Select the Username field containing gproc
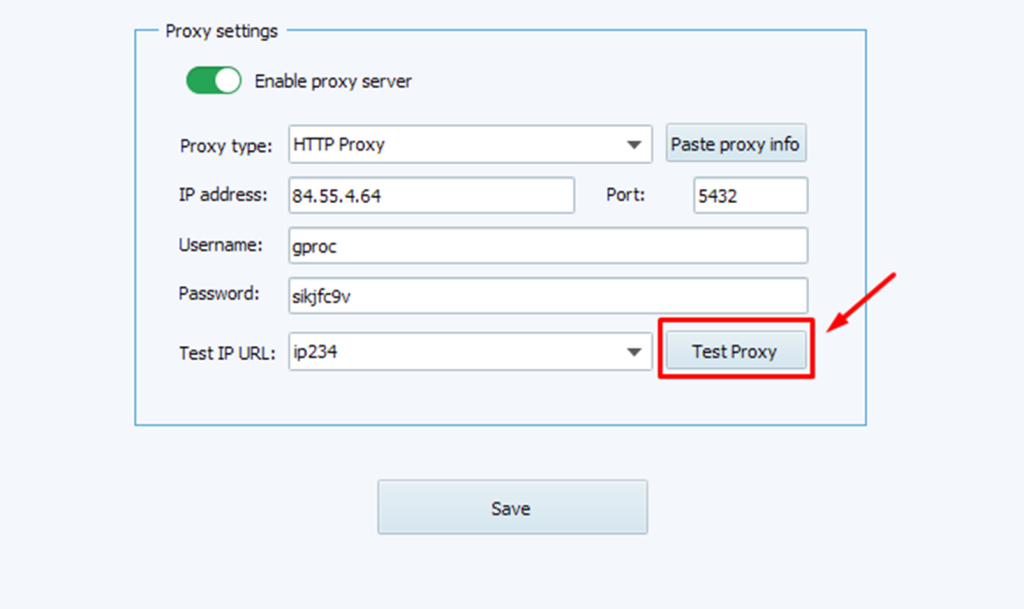The width and height of the screenshot is (1024, 609). click(547, 245)
